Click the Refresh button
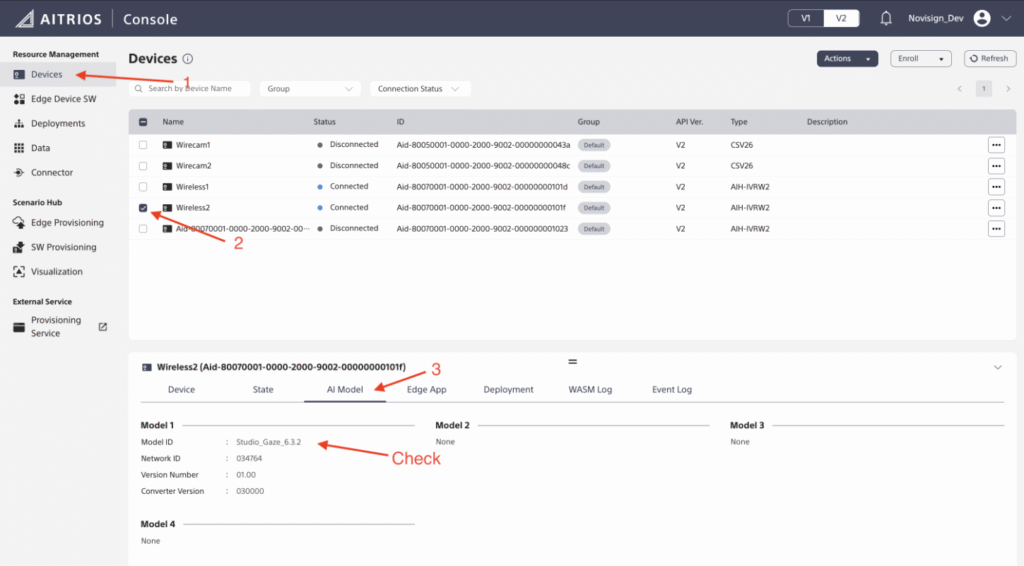Viewport: 1024px width, 566px height. [x=989, y=59]
